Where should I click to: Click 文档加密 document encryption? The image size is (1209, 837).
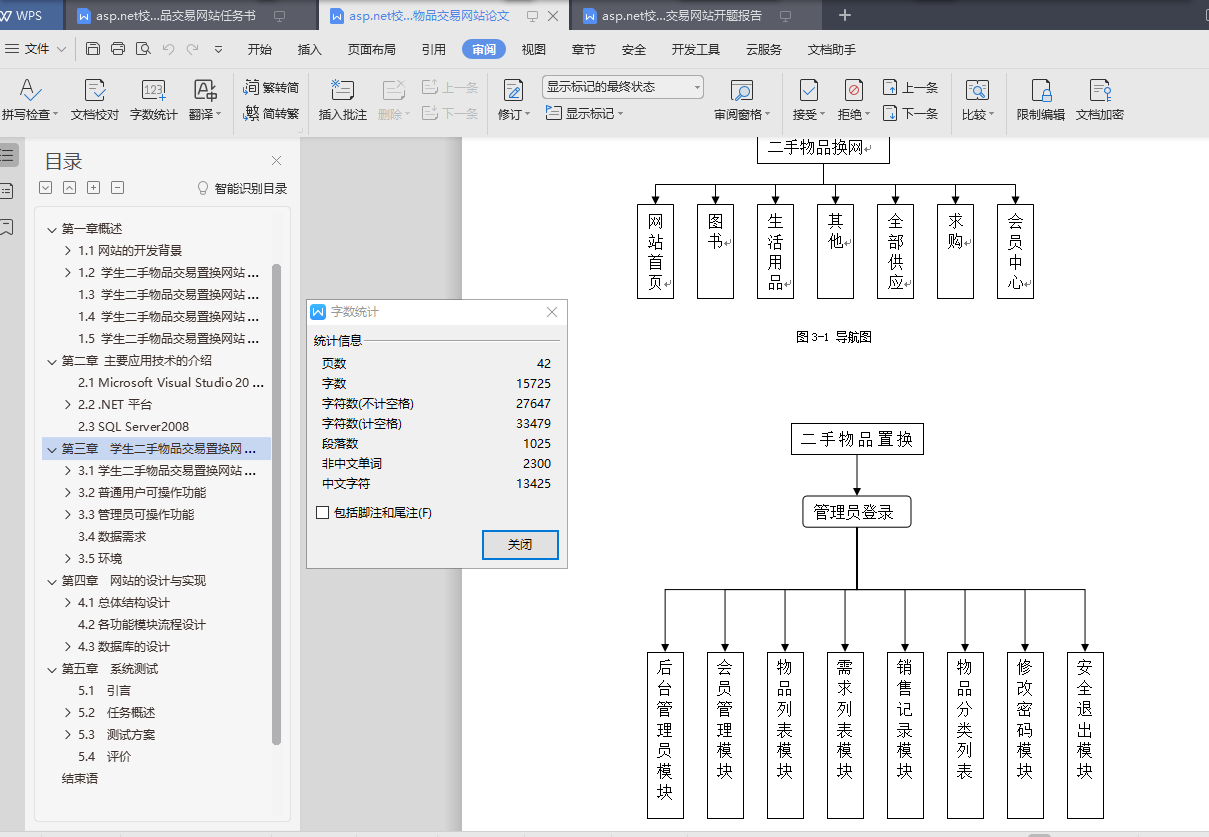point(1100,101)
